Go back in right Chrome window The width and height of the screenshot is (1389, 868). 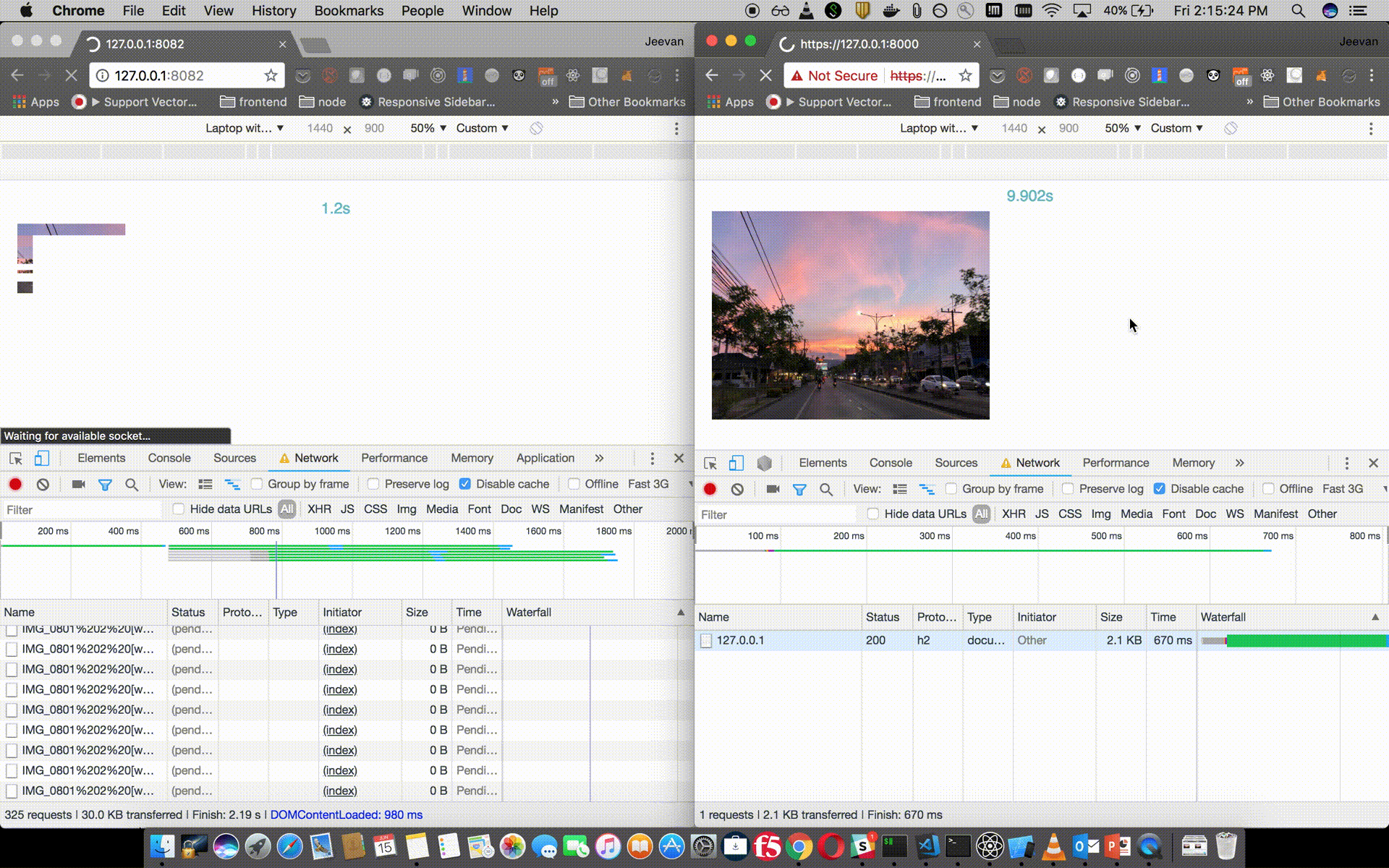pos(712,75)
